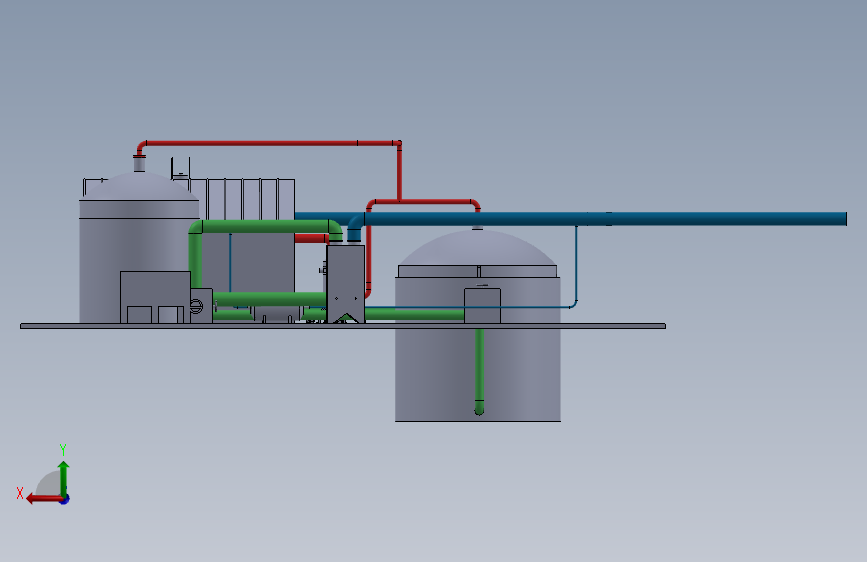The image size is (867, 562).
Task: Click the blue Z axis dot of triad
Action: pyautogui.click(x=65, y=499)
